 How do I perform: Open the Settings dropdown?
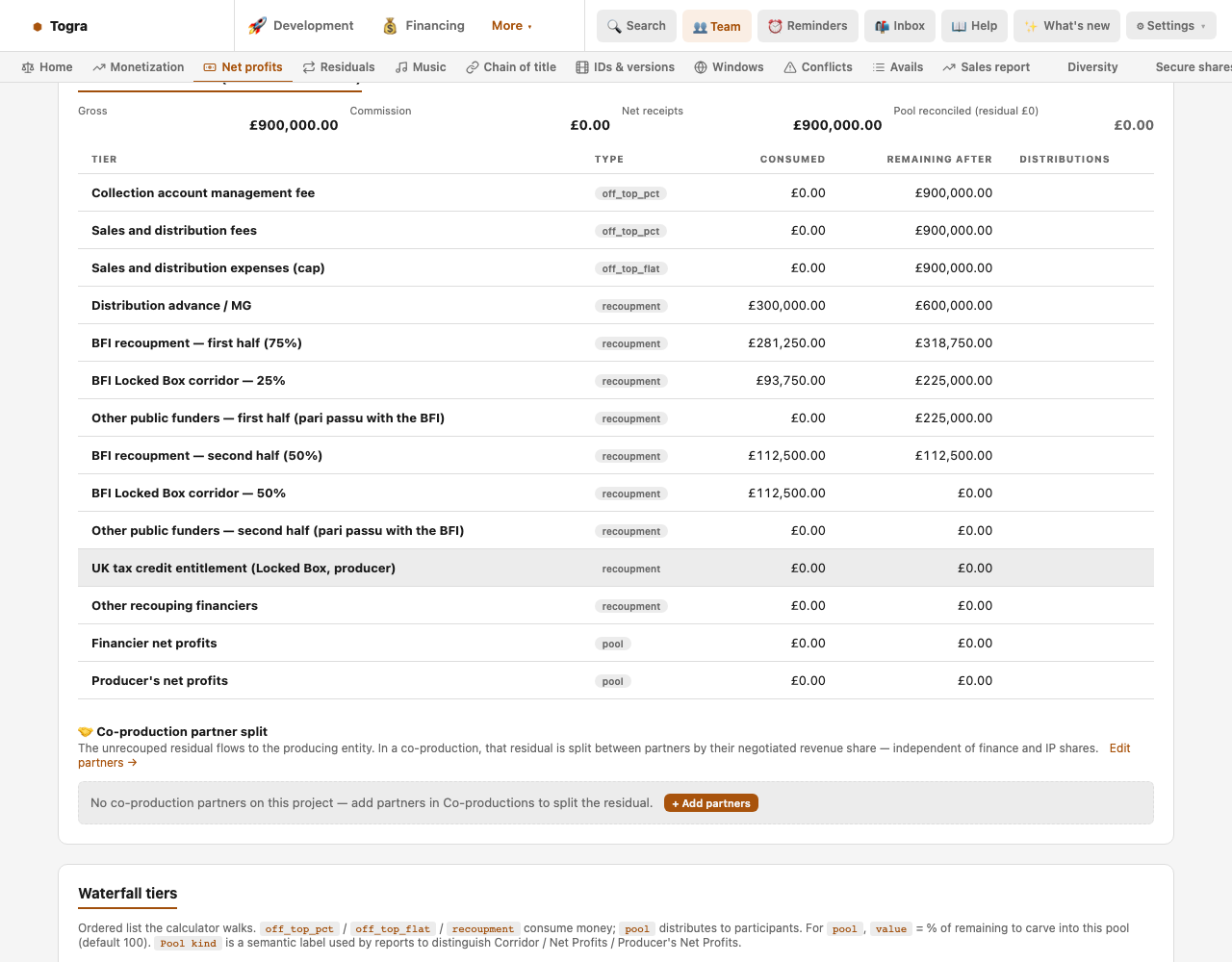[1170, 26]
